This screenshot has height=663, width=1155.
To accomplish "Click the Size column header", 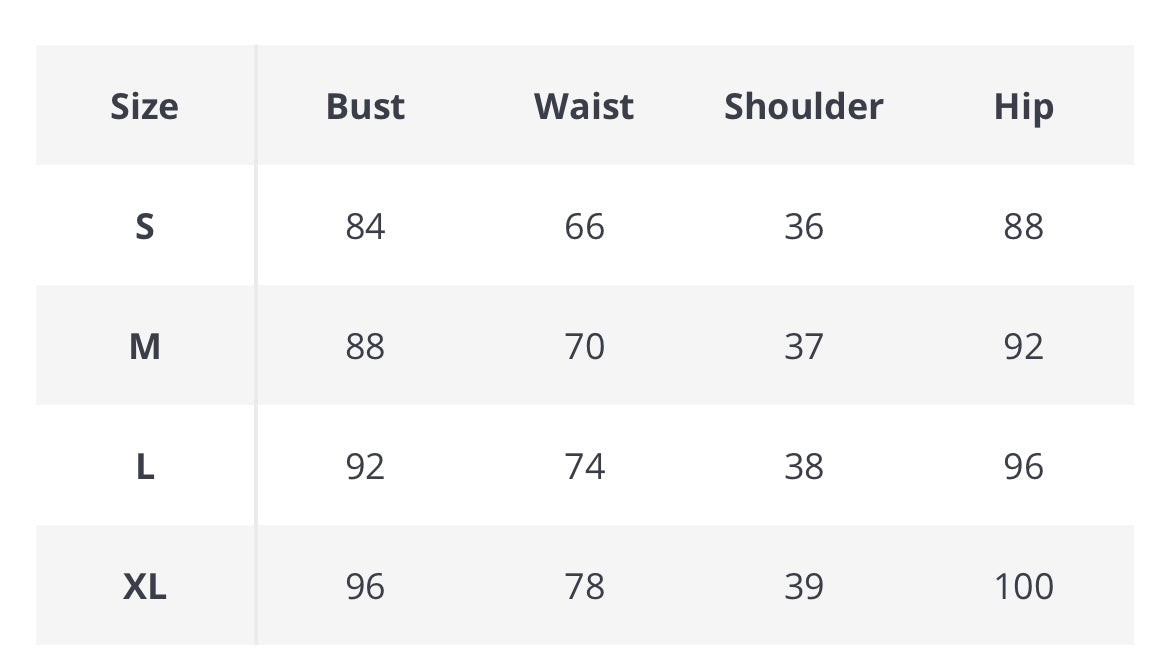I will 144,106.
